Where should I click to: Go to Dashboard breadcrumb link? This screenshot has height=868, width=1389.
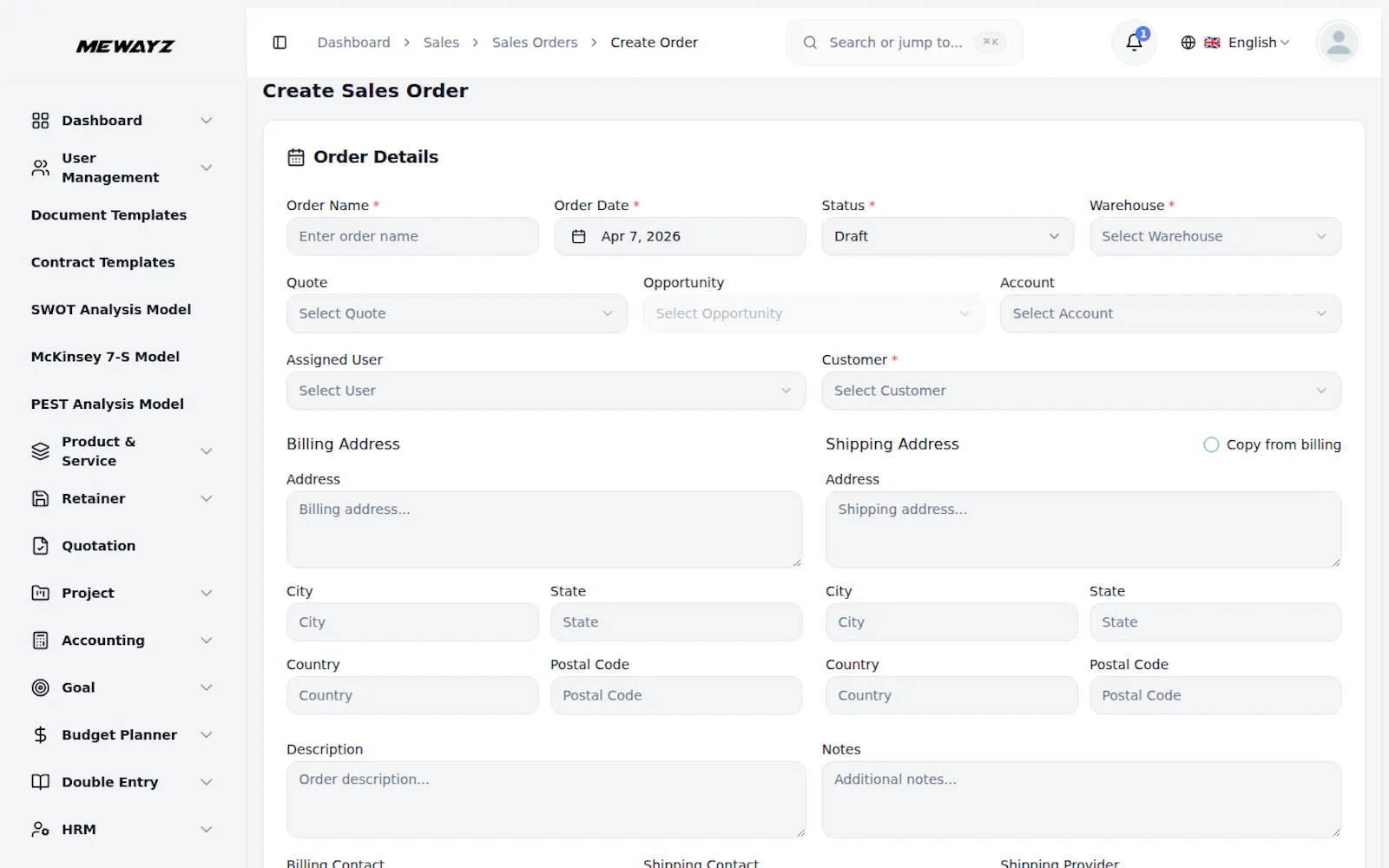pos(353,43)
